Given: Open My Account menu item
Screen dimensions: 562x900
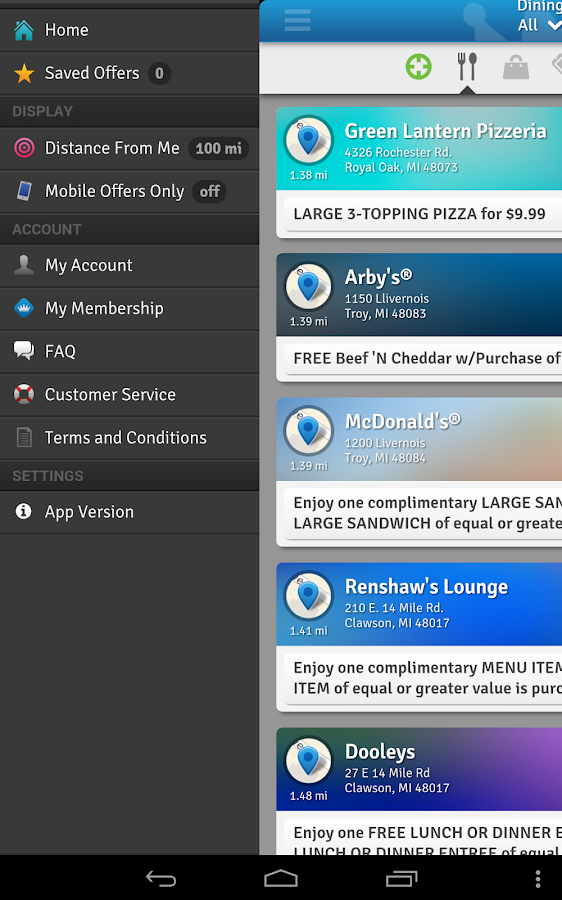Looking at the screenshot, I should point(129,265).
